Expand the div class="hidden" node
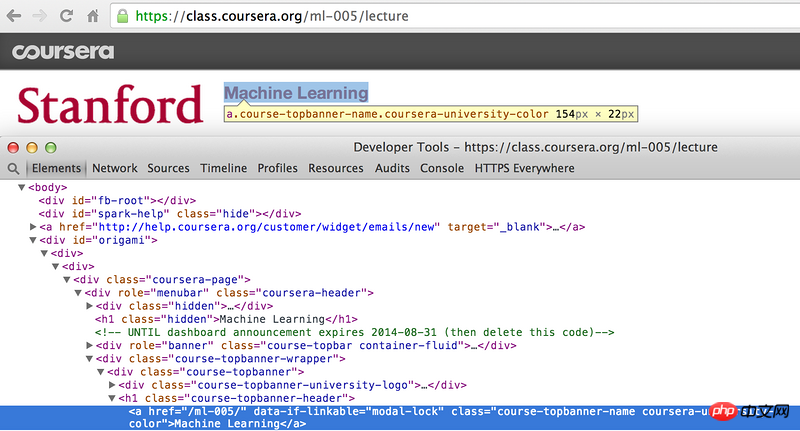 point(89,306)
